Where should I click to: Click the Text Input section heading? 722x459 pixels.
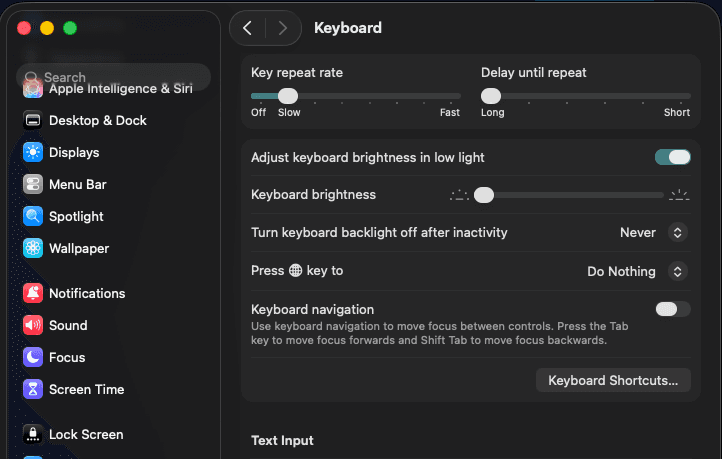282,441
